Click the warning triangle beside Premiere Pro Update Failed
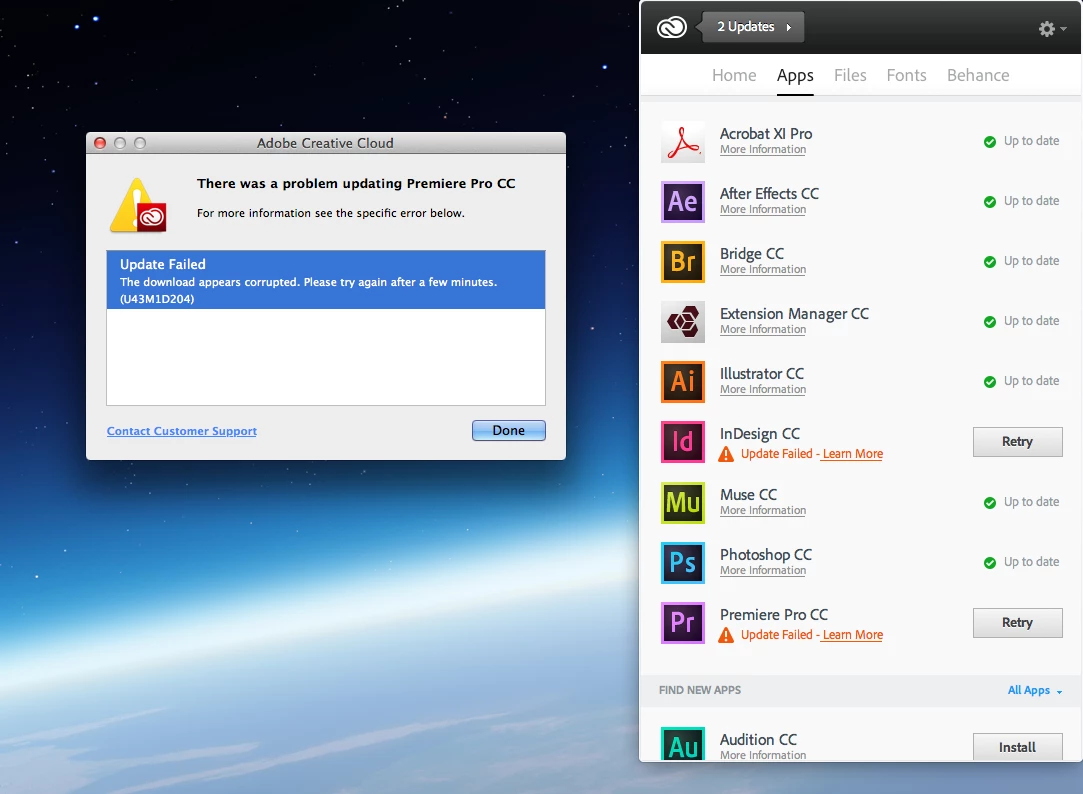 (726, 635)
